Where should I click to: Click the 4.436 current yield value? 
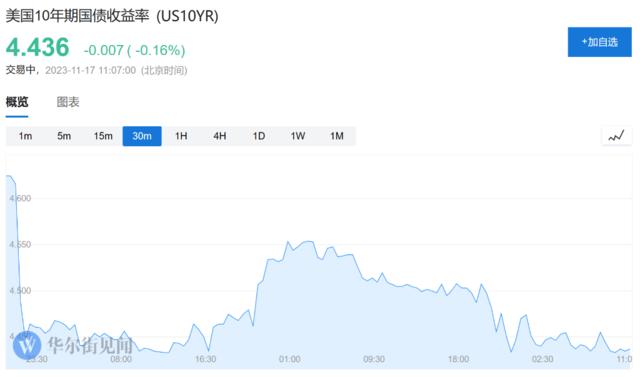[38, 47]
